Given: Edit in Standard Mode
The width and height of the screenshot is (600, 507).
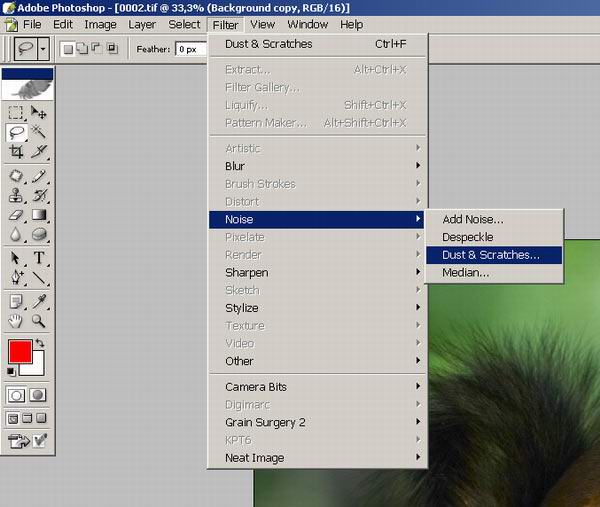Looking at the screenshot, I should coord(16,395).
